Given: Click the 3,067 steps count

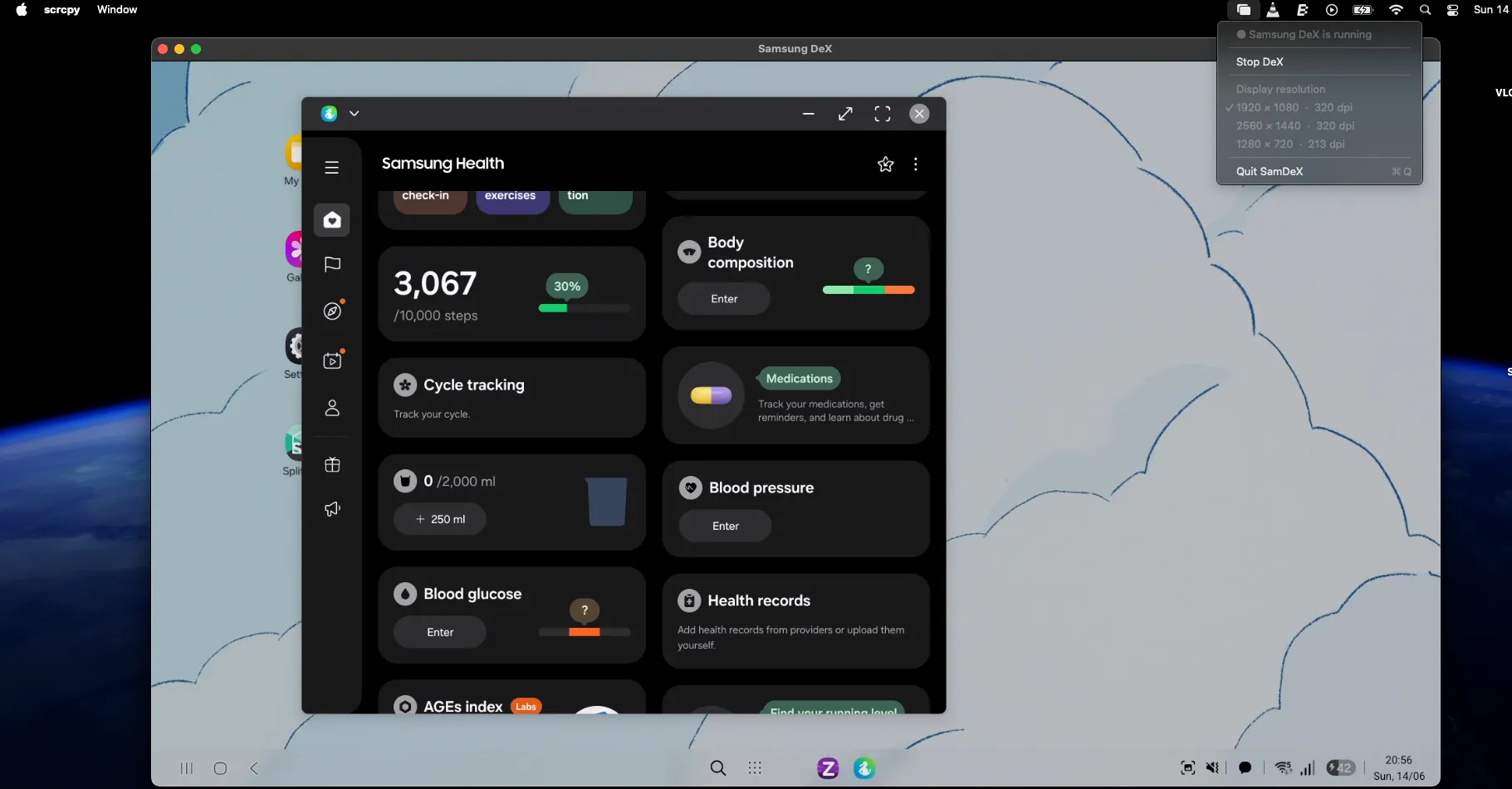Looking at the screenshot, I should click(x=435, y=284).
